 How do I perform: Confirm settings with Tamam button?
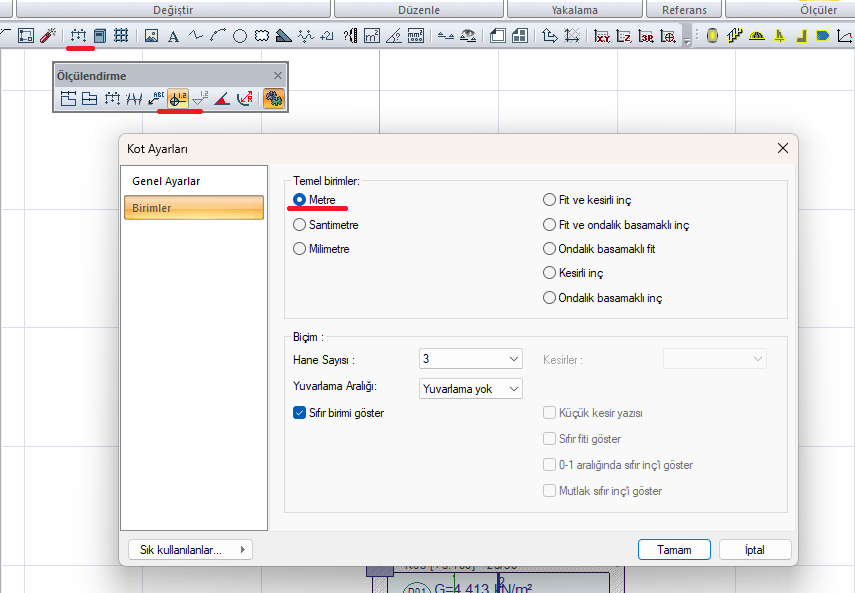point(674,550)
